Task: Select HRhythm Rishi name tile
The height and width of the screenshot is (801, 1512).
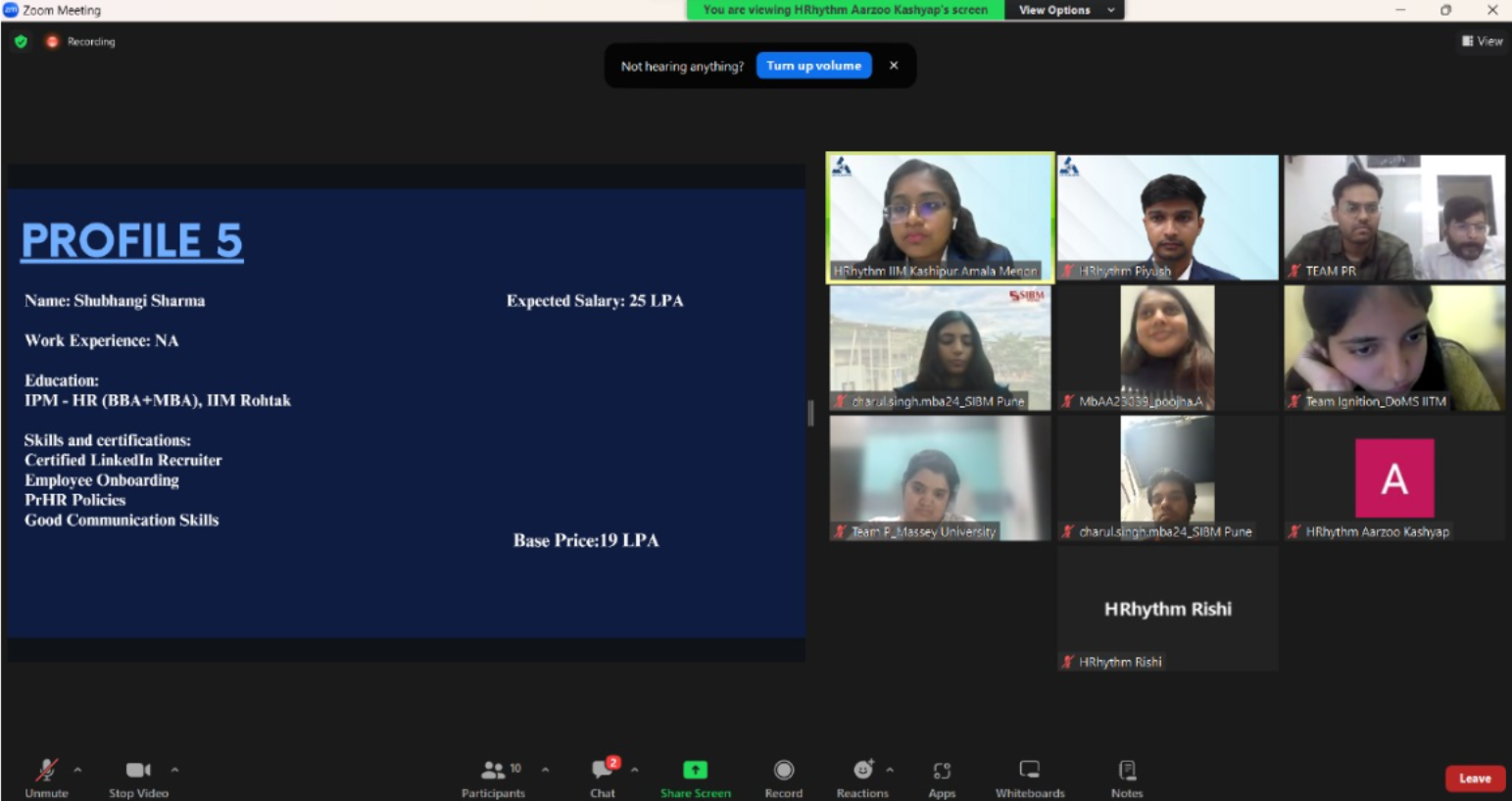Action: click(1168, 609)
